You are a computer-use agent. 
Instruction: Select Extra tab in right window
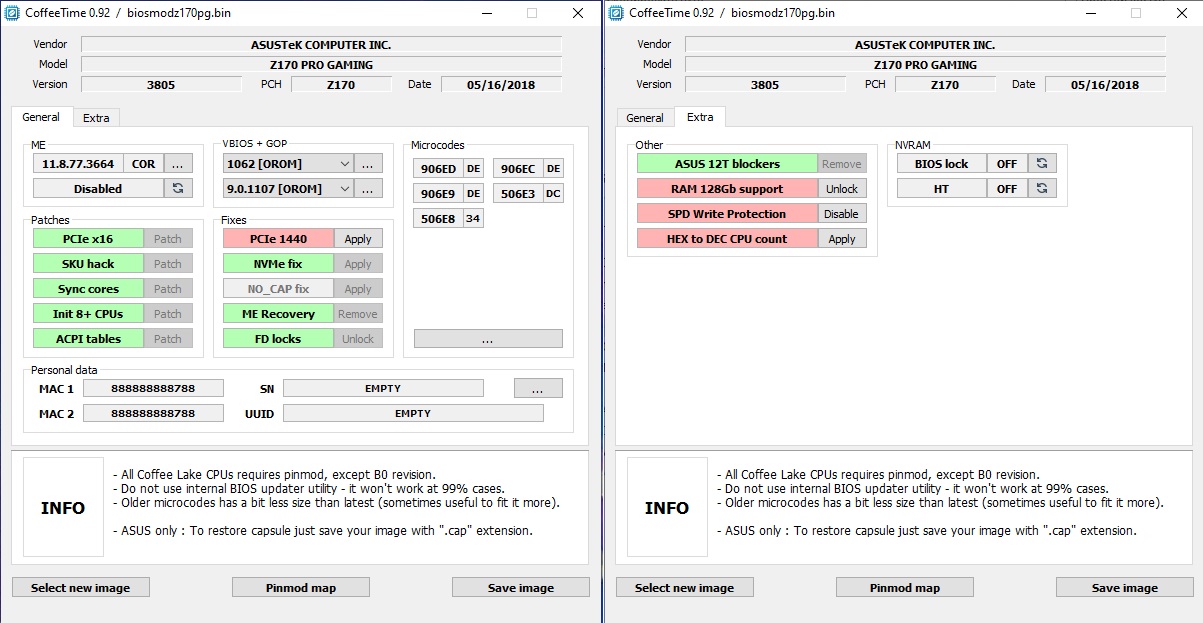(700, 117)
